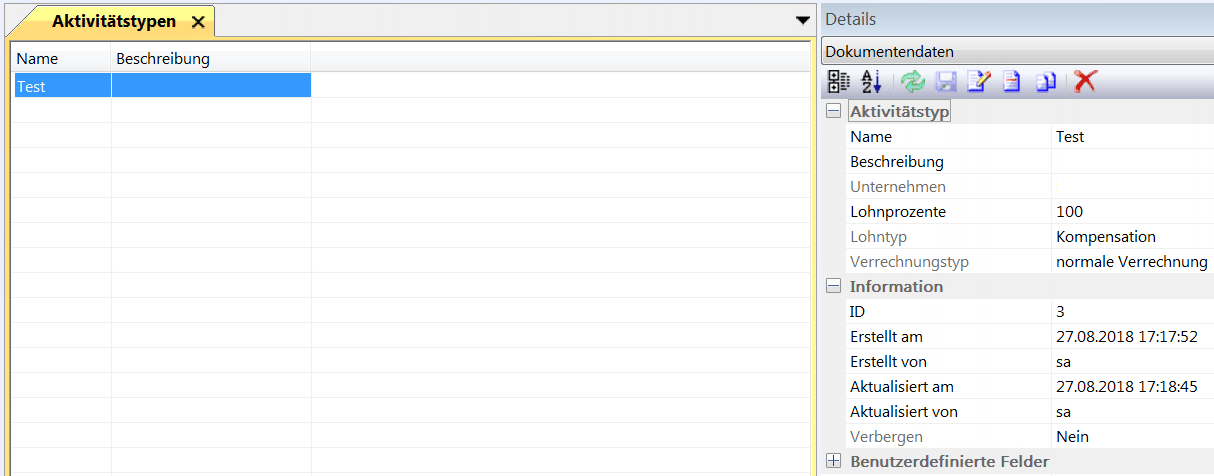Refresh data with green arrows icon
Screen dimensions: 1214x476
912,82
